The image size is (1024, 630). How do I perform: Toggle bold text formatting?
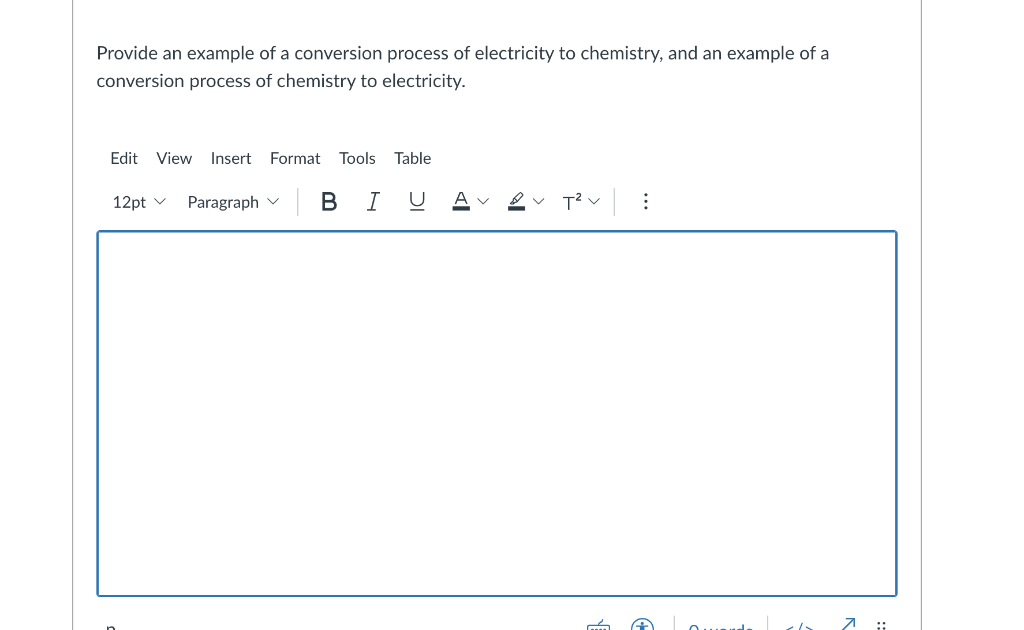[x=329, y=201]
